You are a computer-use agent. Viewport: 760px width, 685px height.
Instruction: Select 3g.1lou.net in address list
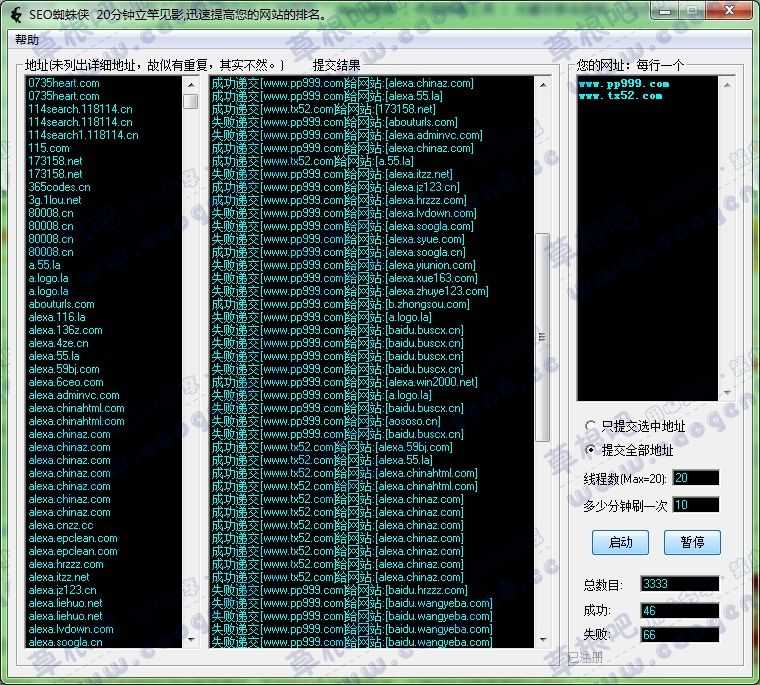55,200
